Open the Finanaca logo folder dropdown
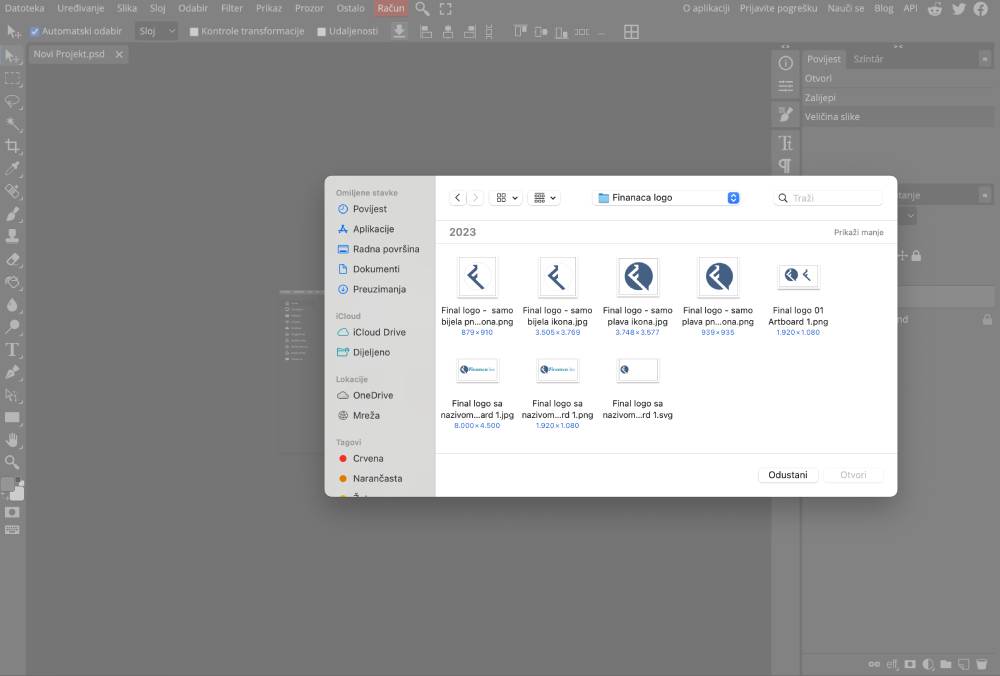Image resolution: width=1000 pixels, height=676 pixels. [667, 198]
